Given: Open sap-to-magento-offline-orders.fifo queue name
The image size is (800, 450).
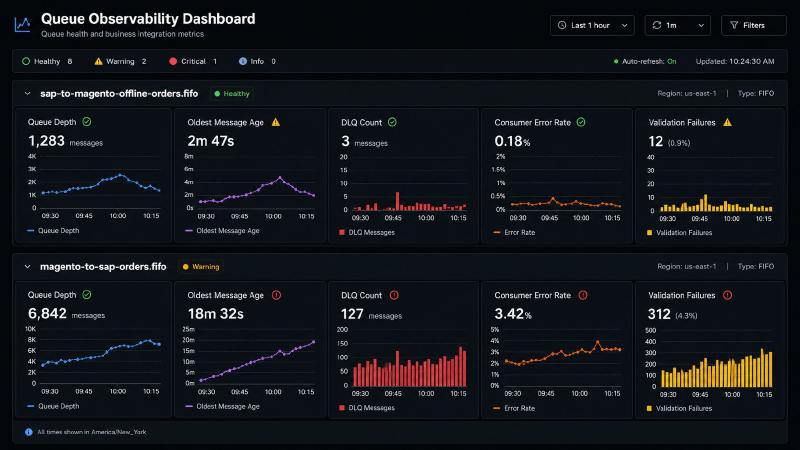Looking at the screenshot, I should (x=119, y=94).
